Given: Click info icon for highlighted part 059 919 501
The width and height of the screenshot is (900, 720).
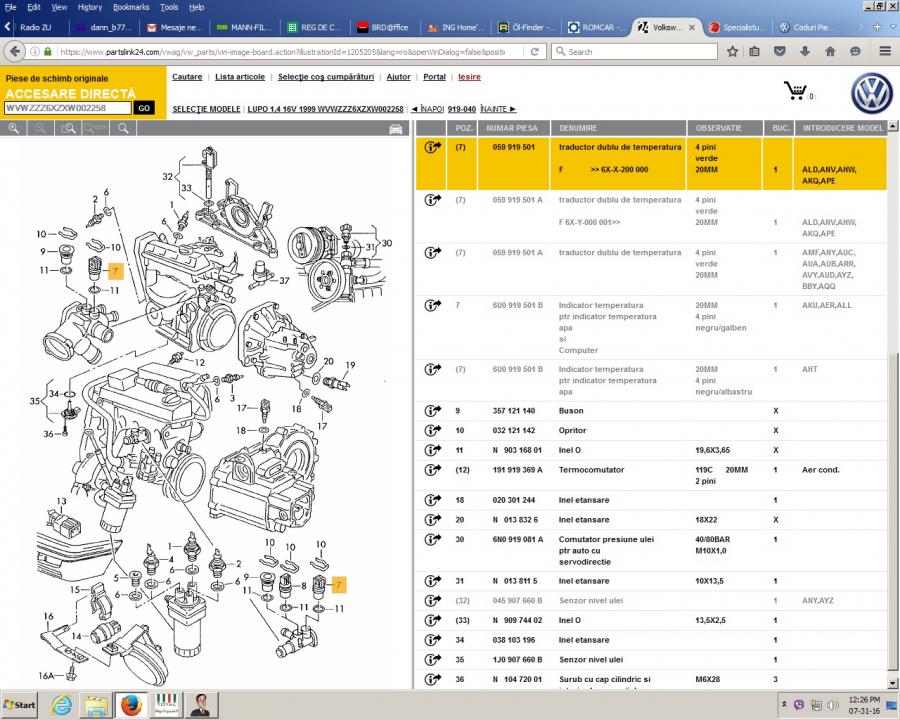Looking at the screenshot, I should pos(432,147).
